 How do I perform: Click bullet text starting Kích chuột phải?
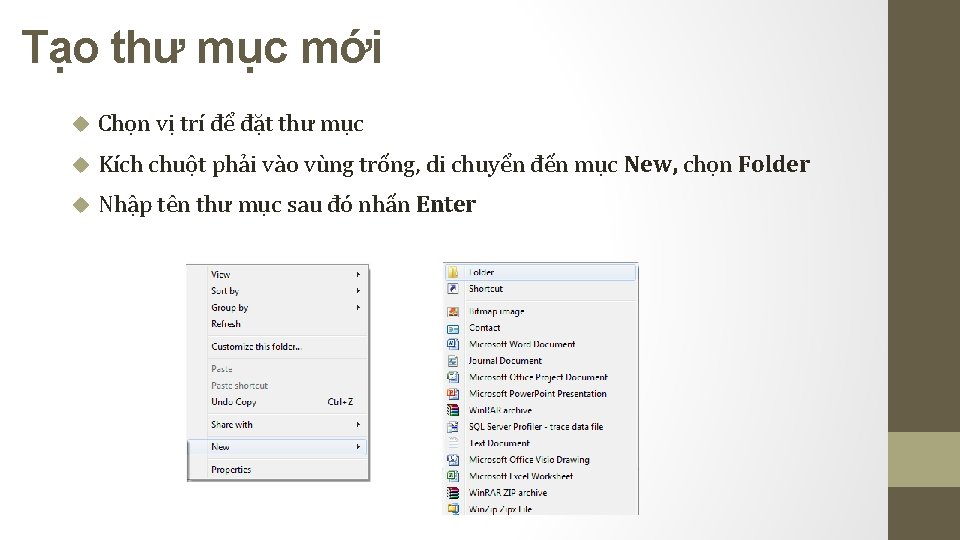pyautogui.click(x=454, y=164)
